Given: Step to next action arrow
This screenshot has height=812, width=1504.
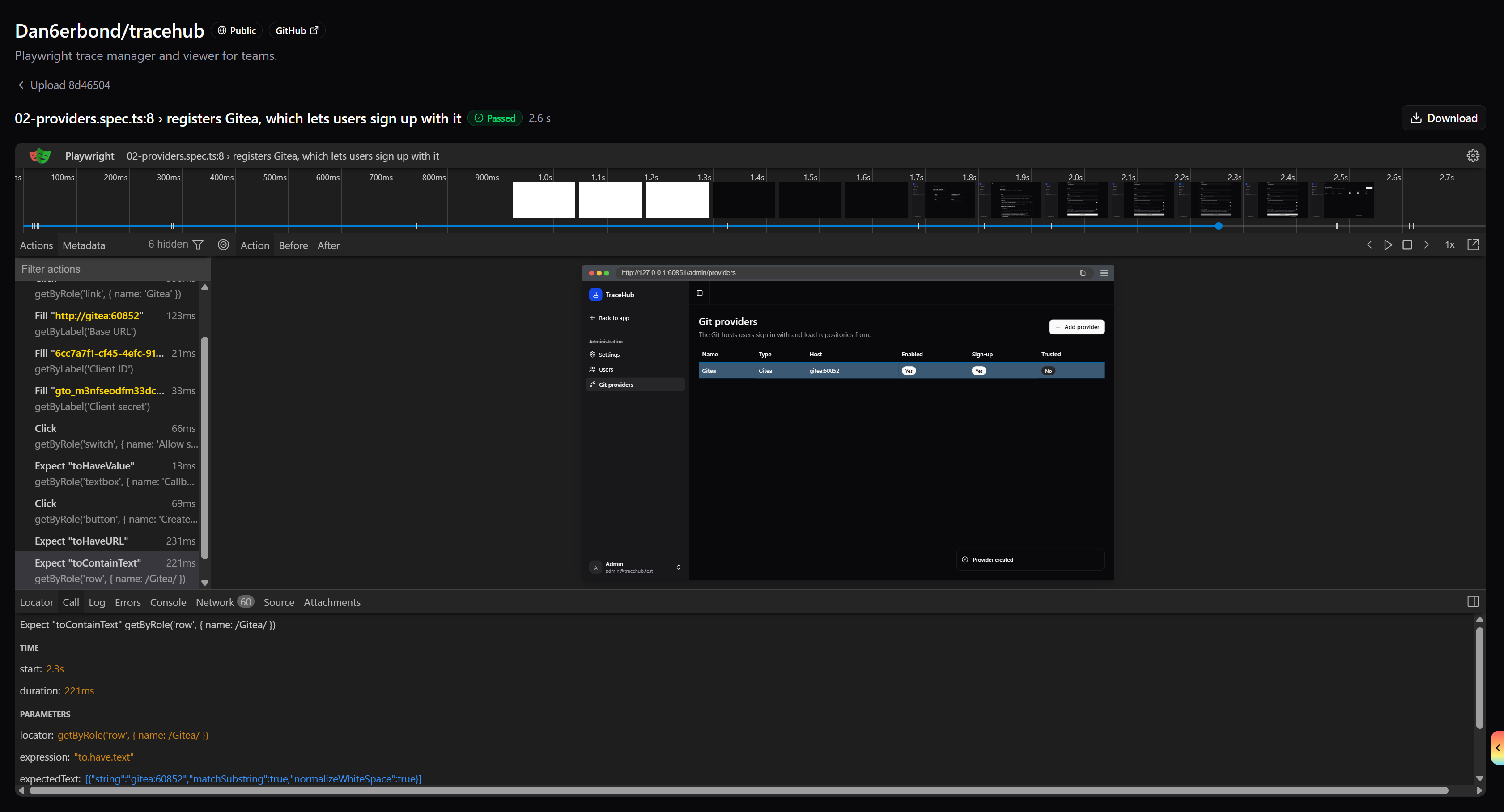Looking at the screenshot, I should click(1426, 245).
